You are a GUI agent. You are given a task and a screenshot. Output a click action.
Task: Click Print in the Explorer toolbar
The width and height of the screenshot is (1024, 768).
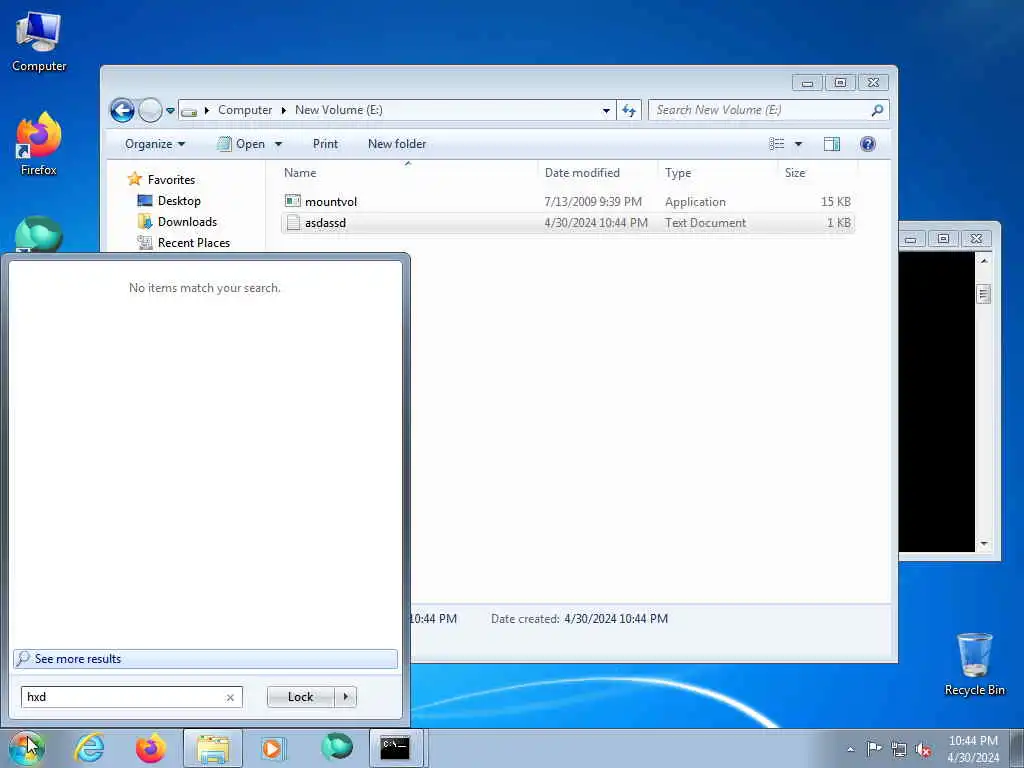click(x=325, y=144)
